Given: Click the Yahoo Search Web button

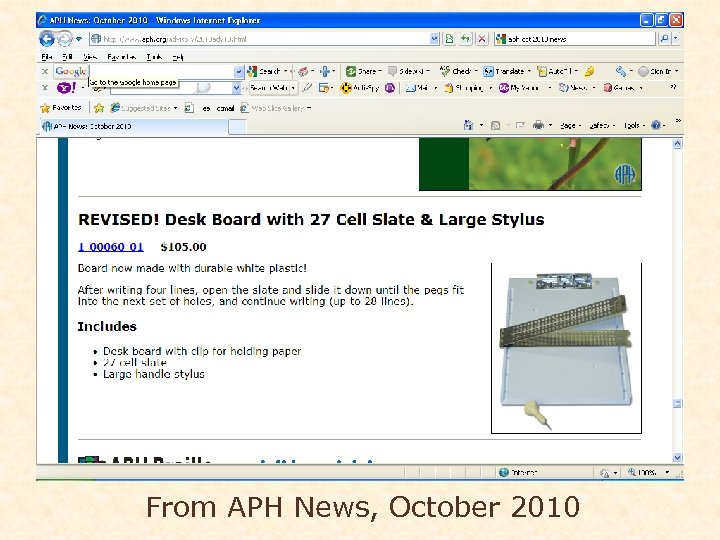Looking at the screenshot, I should click(x=269, y=88).
